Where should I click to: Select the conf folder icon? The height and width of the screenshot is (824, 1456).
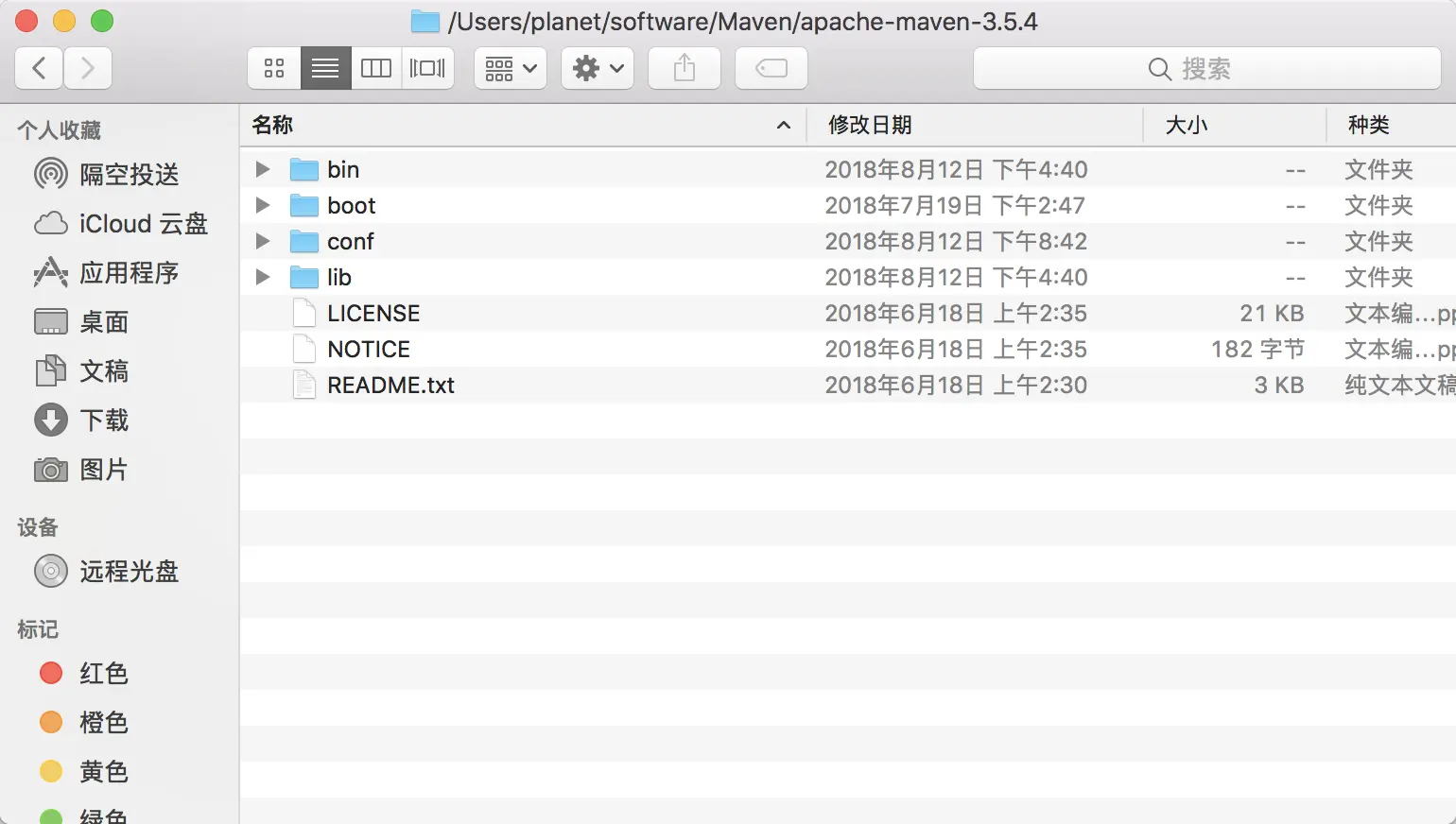point(303,241)
